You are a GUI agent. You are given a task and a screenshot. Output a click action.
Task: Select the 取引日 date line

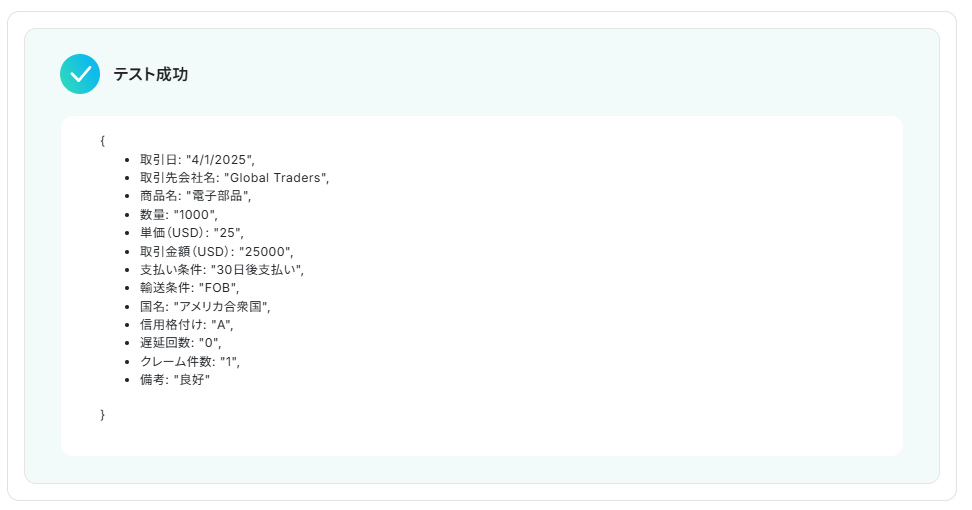[x=197, y=159]
